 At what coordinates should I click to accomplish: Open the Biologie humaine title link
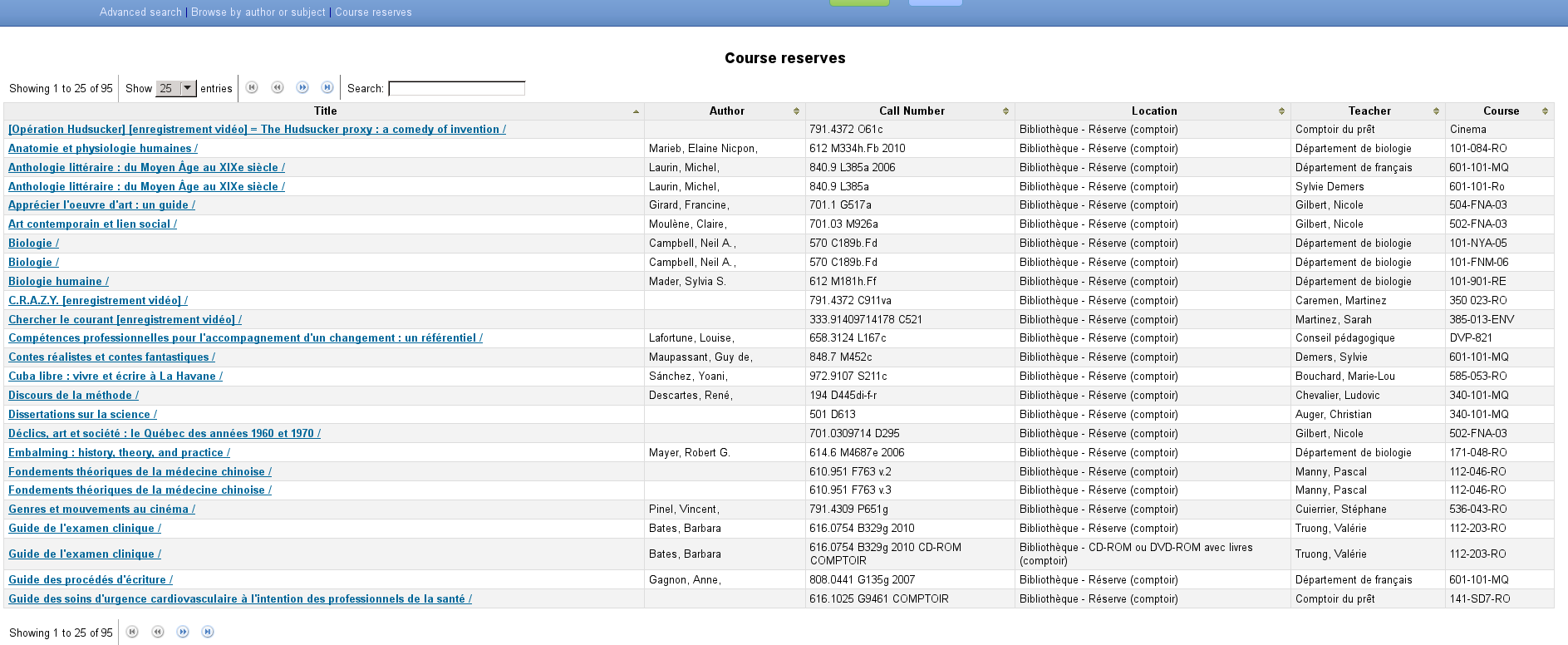(x=57, y=282)
